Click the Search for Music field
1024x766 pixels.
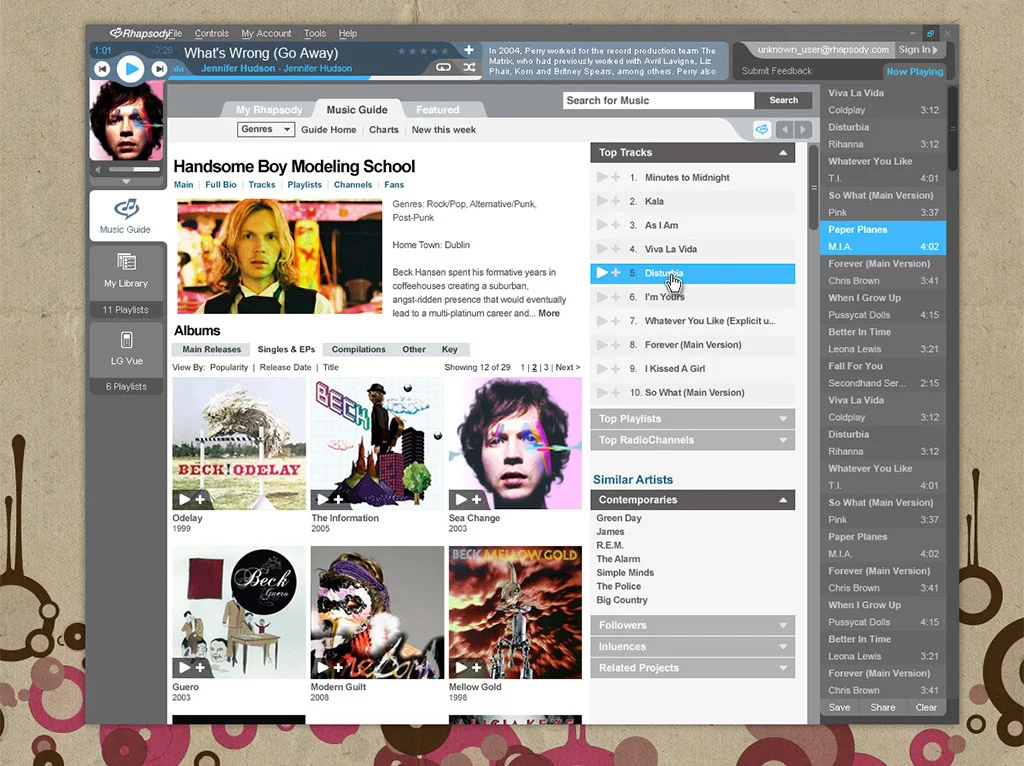coord(658,100)
